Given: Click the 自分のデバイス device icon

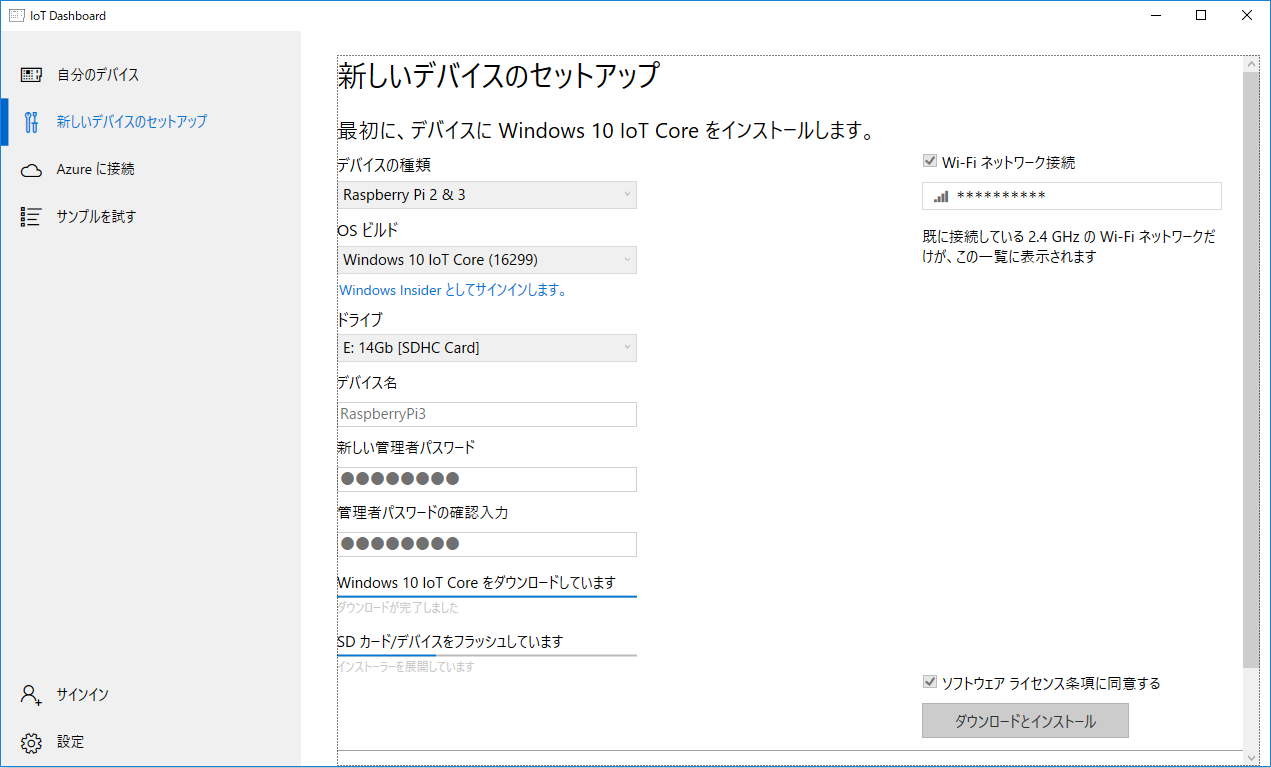Looking at the screenshot, I should pos(31,75).
